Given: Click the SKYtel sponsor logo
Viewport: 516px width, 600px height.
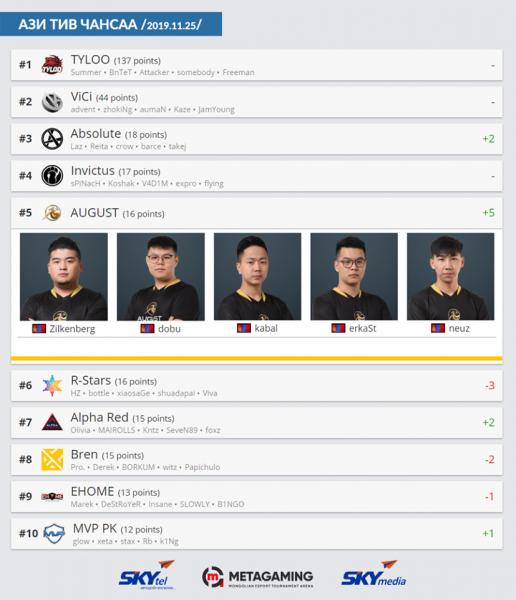Looking at the screenshot, I should (147, 575).
